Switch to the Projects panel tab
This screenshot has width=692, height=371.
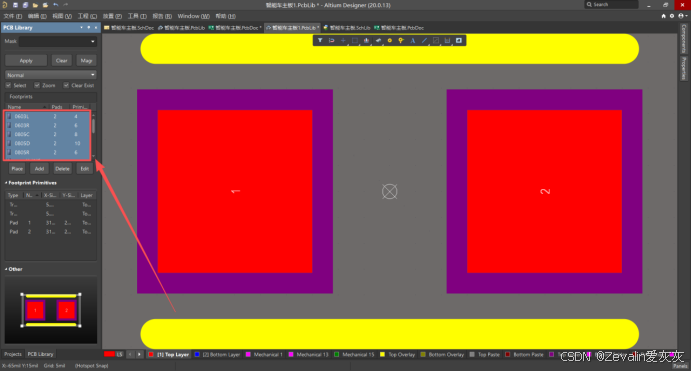[13, 354]
